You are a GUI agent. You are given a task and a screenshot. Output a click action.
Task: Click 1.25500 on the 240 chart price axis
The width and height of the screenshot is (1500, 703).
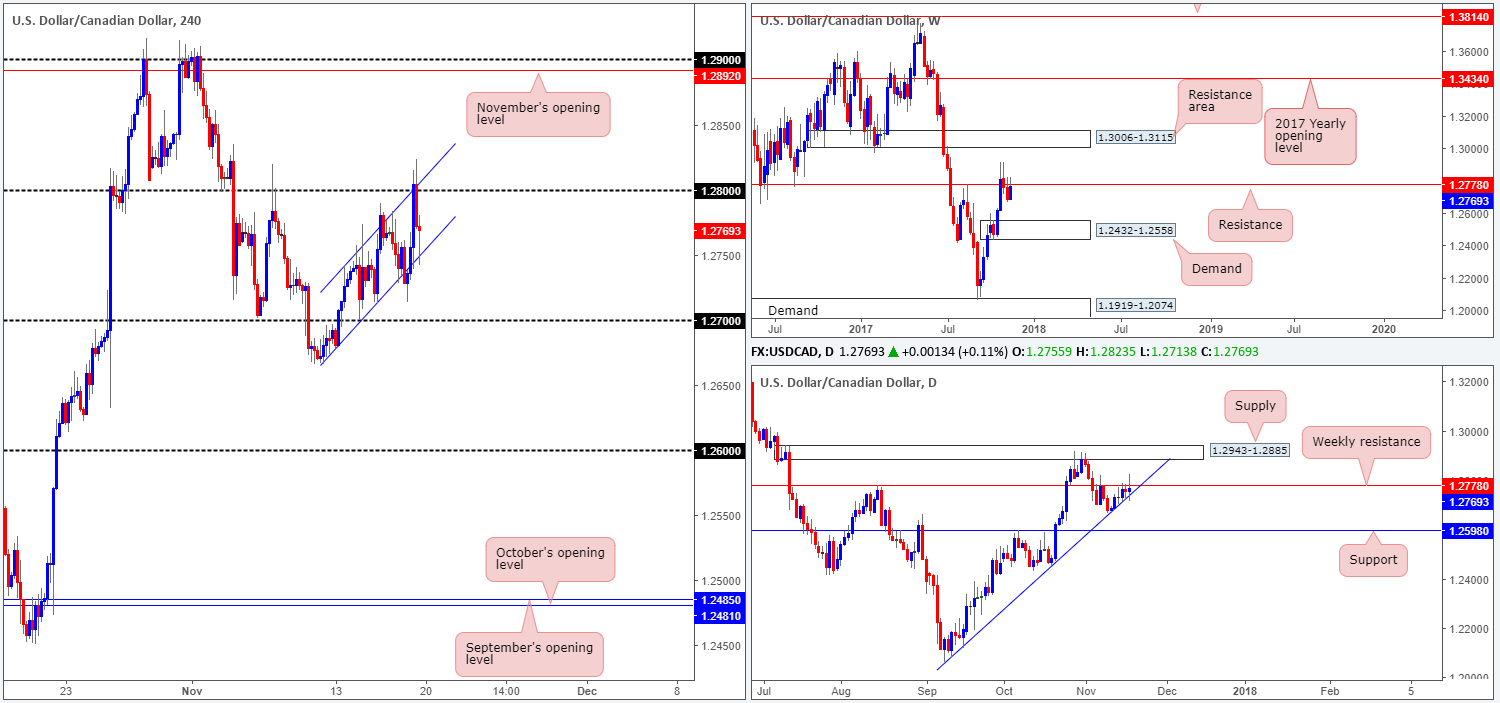point(719,516)
